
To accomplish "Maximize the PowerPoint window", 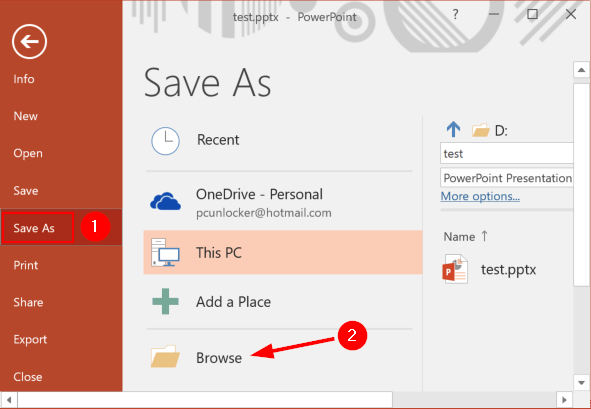I will tap(532, 14).
